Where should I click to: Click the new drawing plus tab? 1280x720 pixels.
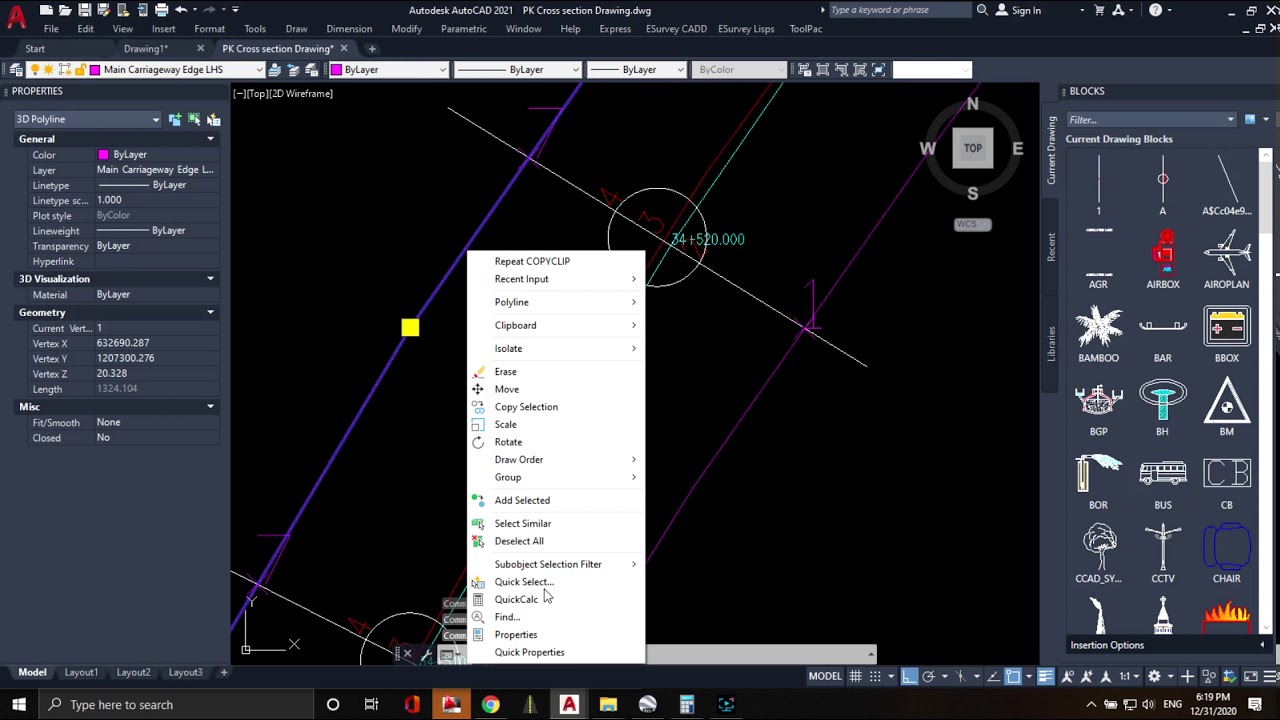coord(372,48)
